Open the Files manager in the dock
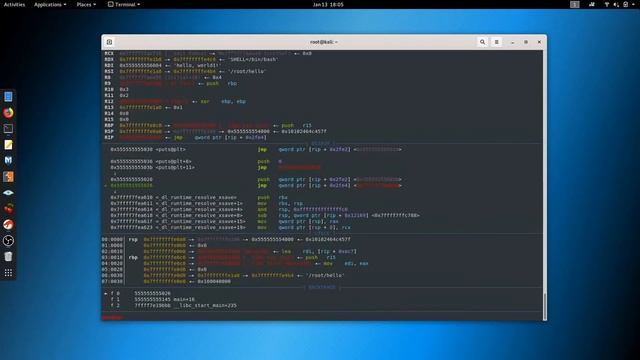The image size is (640, 360). pyautogui.click(x=8, y=97)
